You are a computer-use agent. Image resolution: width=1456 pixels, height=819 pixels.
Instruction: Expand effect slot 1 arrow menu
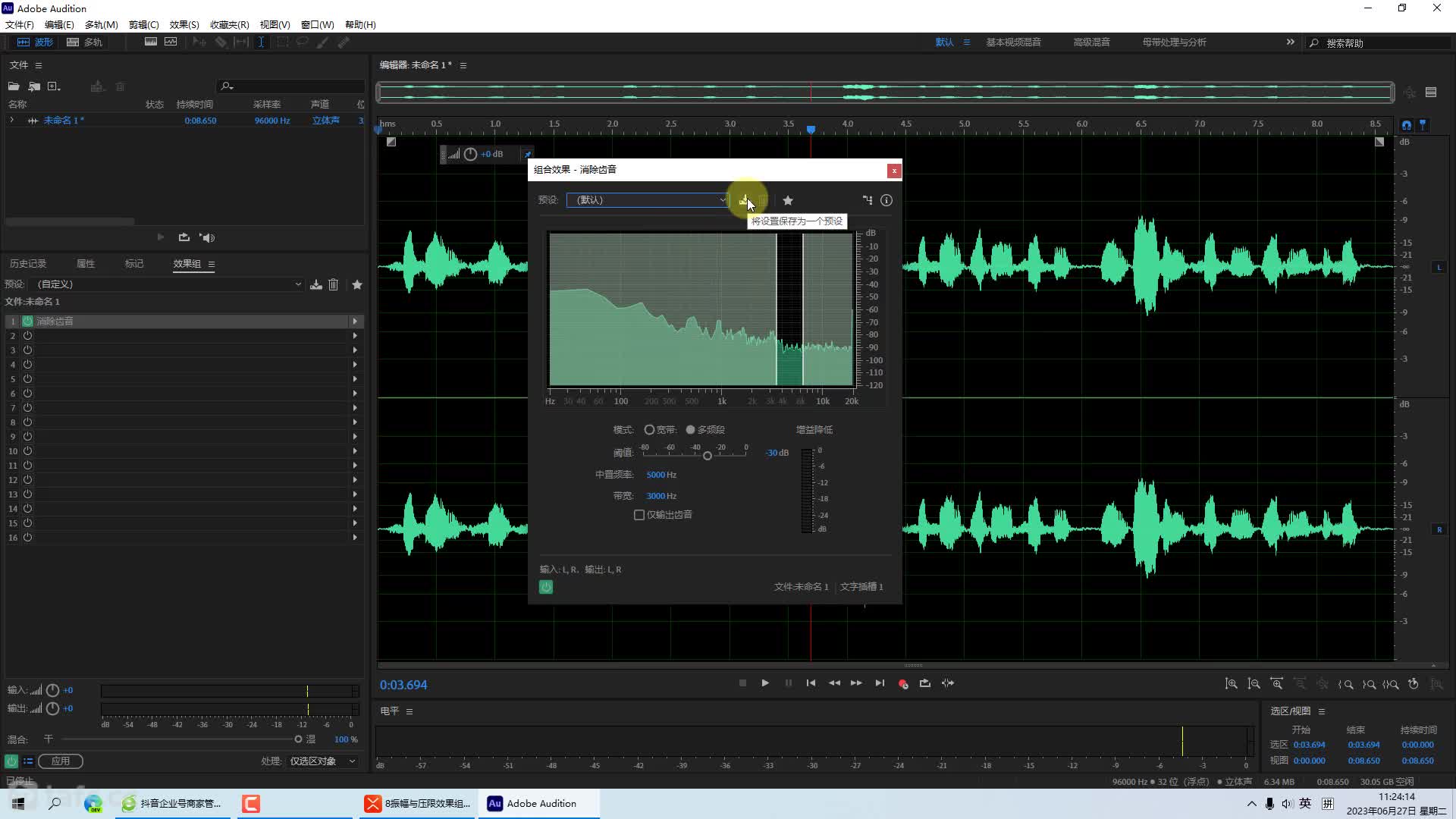355,322
